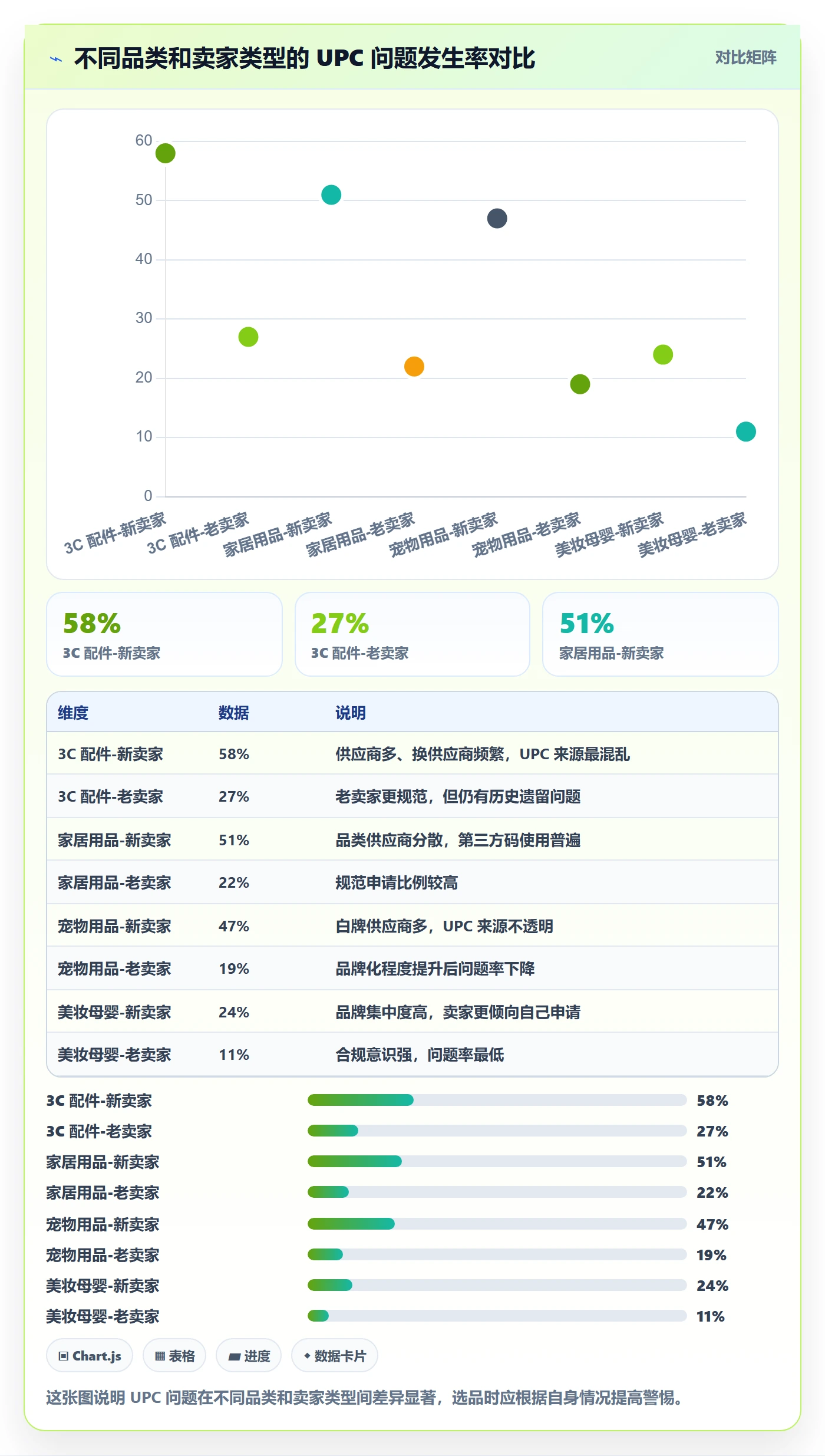The height and width of the screenshot is (1456, 825).
Task: Click the teal 美妆母婴-老卖家 point at 11
Action: click(x=746, y=431)
